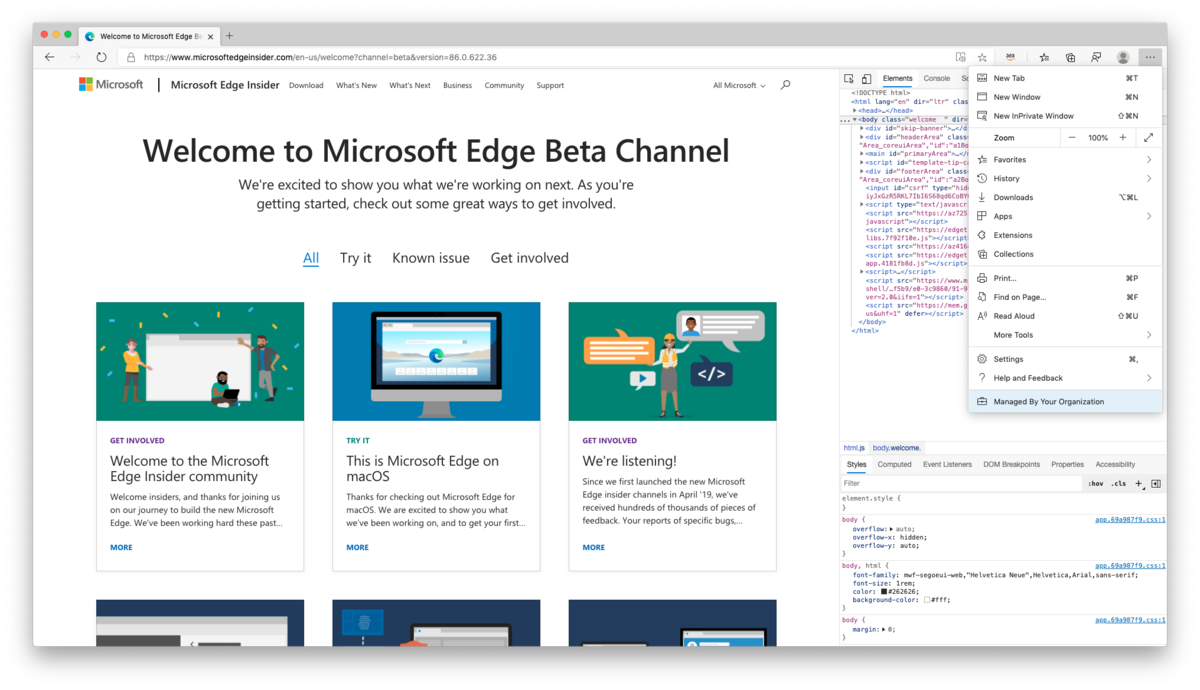Open the All Microsoft dropdown
Screen dimensions: 1200x690
[739, 85]
